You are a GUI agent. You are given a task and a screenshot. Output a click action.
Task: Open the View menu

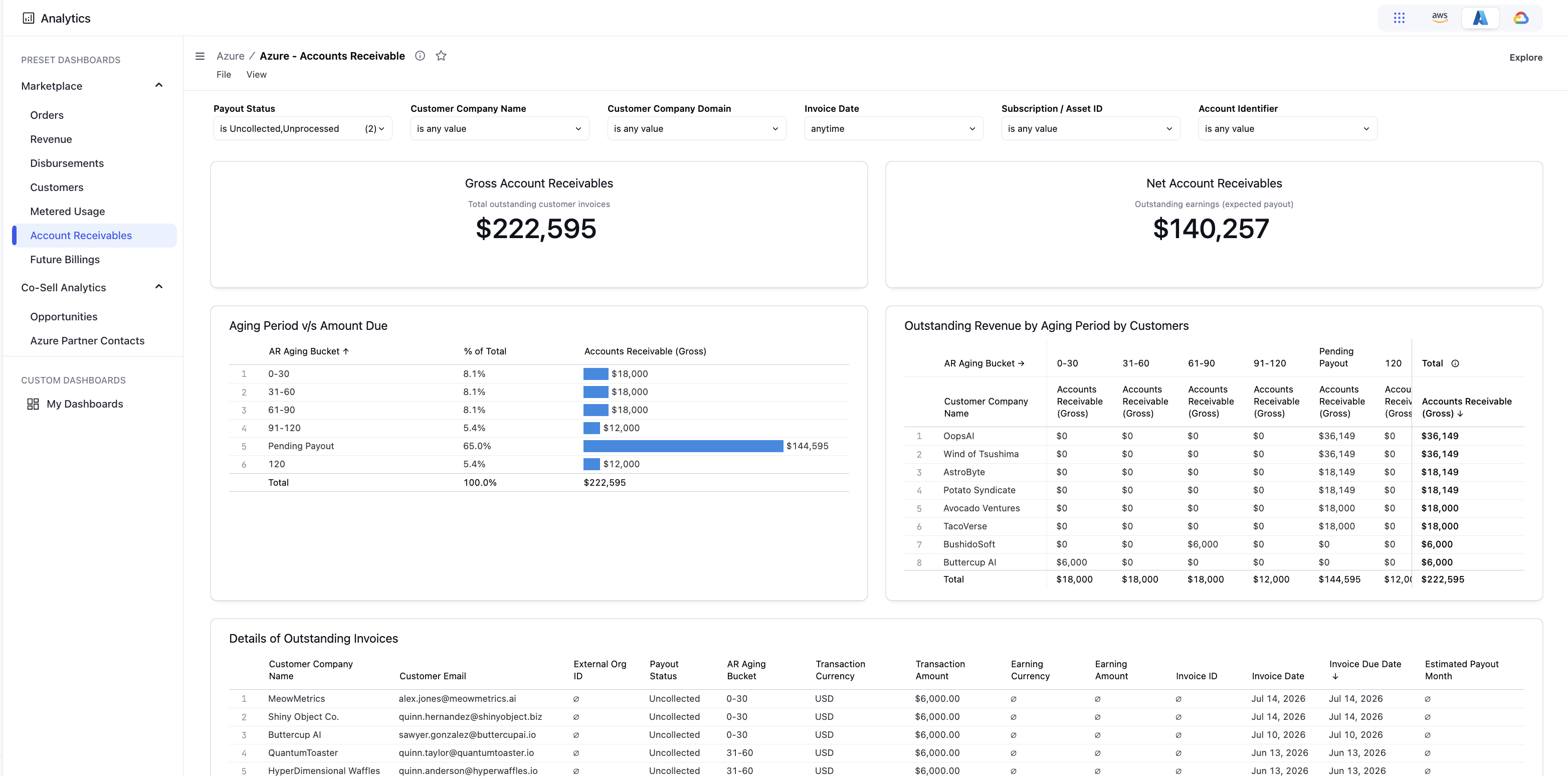tap(256, 74)
